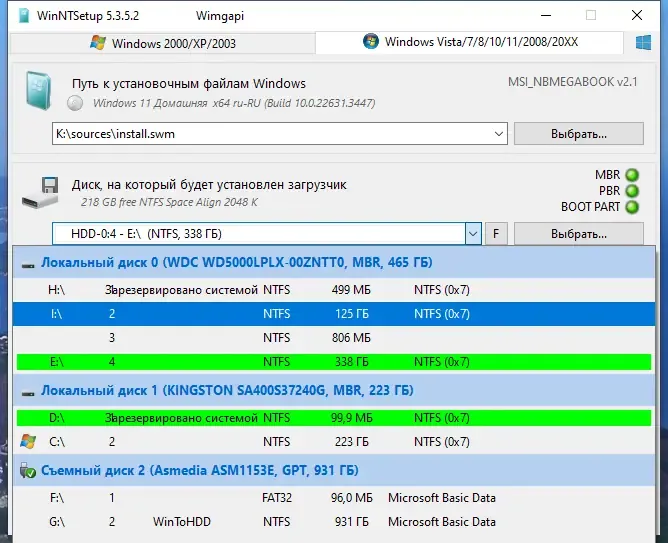Viewport: 668px width, 543px height.
Task: Click the MSI_NBMEGABOOK v2.1 label
Action: (573, 81)
